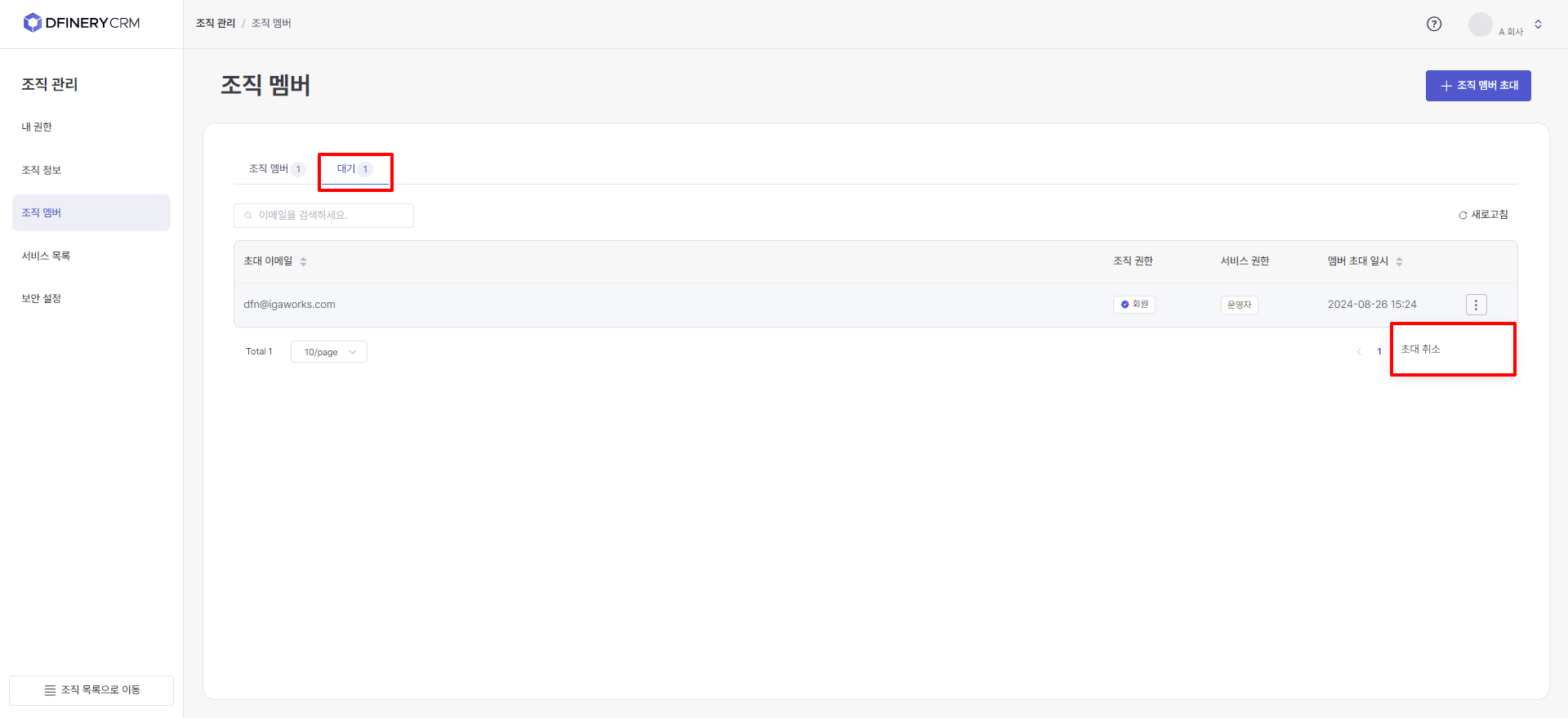Open the three-dot row actions menu
Image resolution: width=1568 pixels, height=718 pixels.
[x=1476, y=305]
